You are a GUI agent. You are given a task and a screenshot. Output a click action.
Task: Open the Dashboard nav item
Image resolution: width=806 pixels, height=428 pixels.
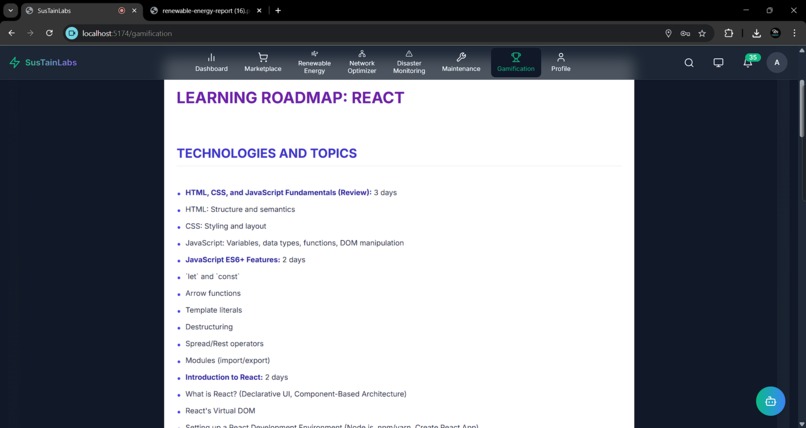tap(211, 63)
